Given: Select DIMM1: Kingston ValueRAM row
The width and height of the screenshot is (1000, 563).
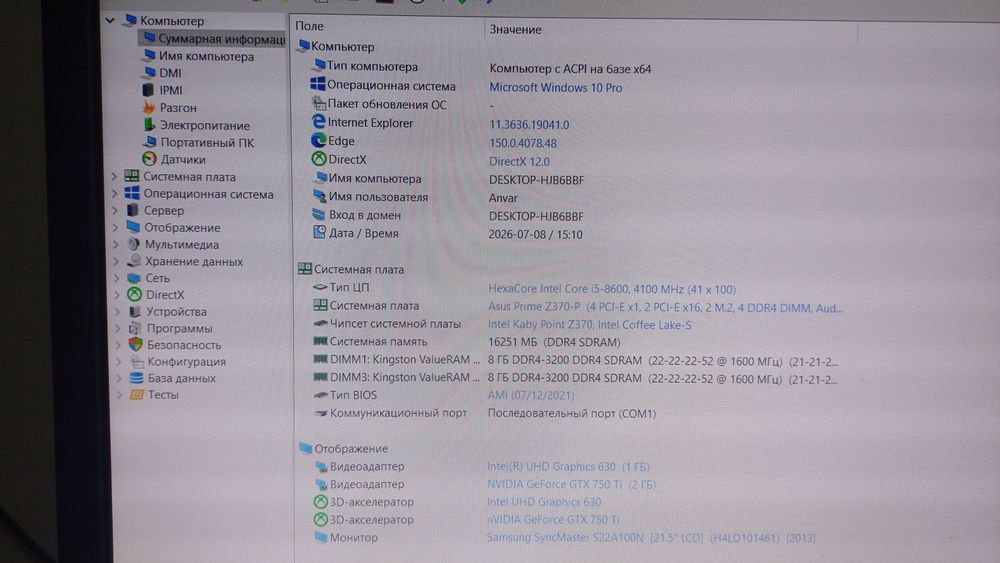Looking at the screenshot, I should click(x=575, y=360).
